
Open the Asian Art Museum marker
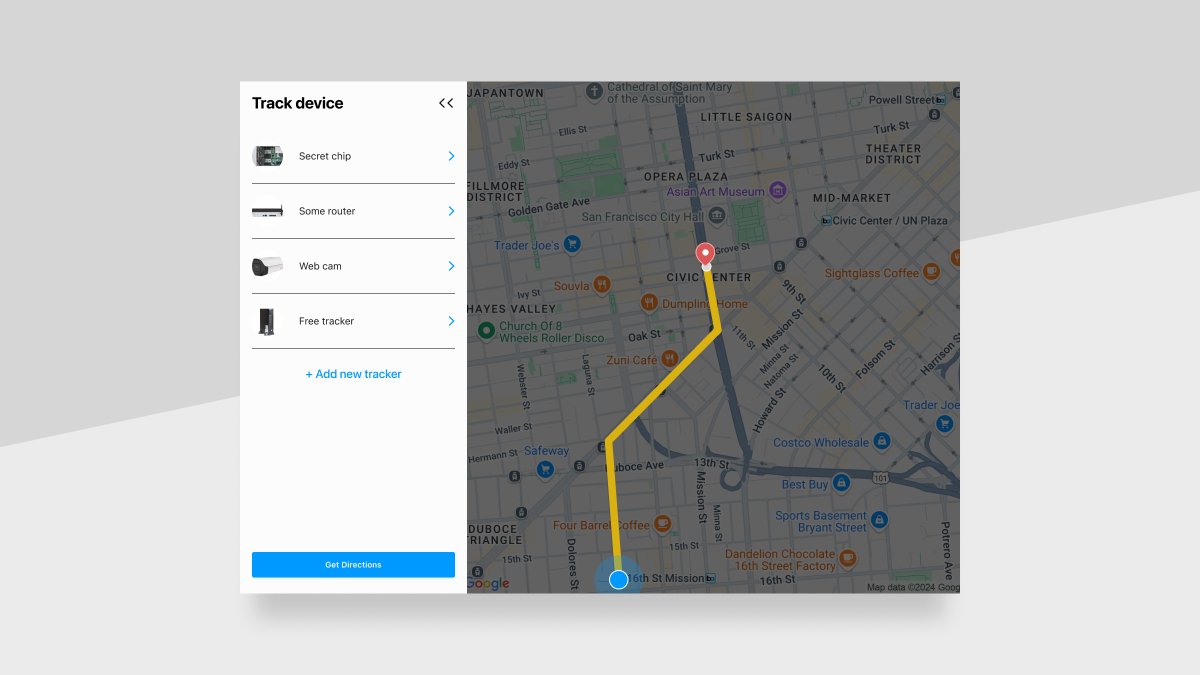tap(776, 191)
